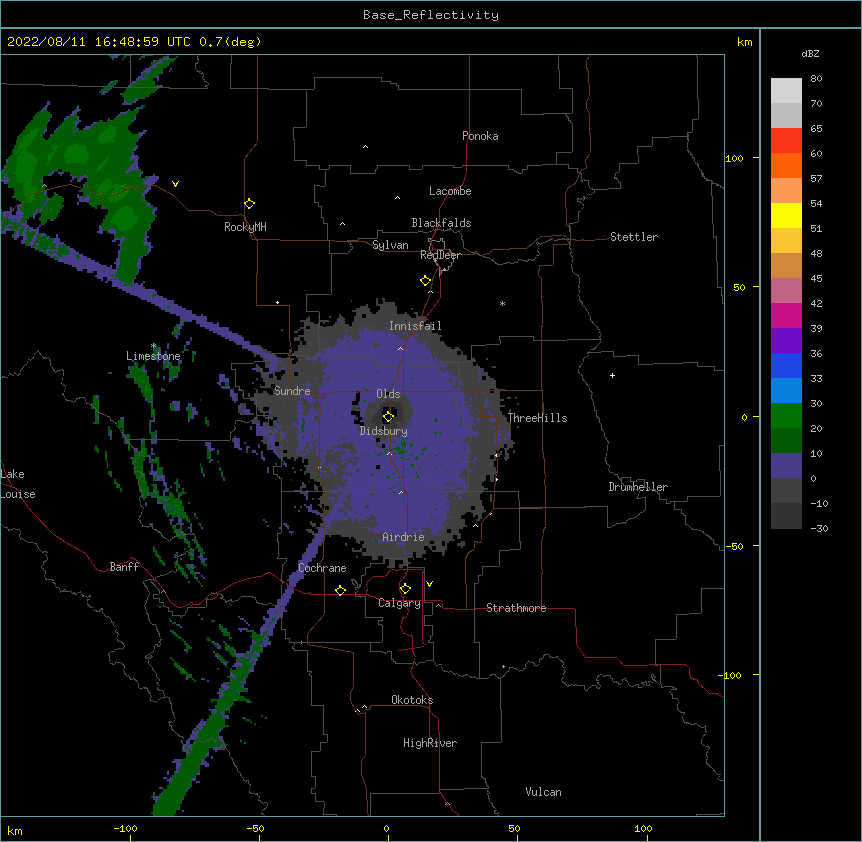Click the Vulcan town label
862x842 pixels.
pyautogui.click(x=543, y=792)
